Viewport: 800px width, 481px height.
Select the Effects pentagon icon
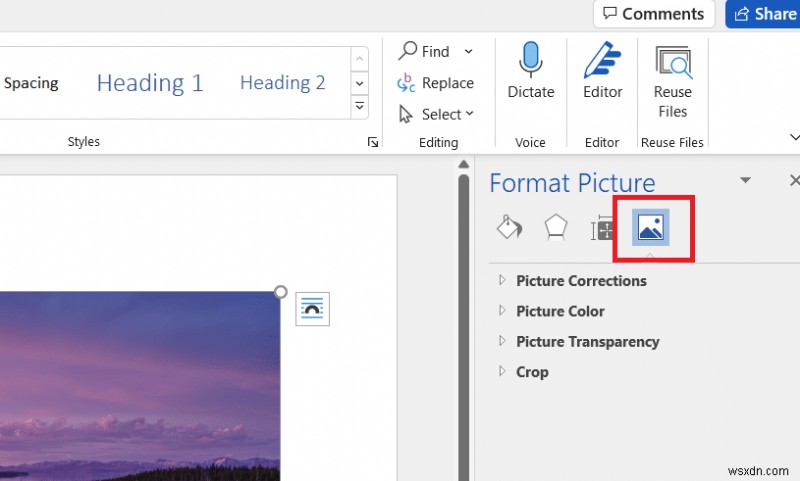[555, 228]
